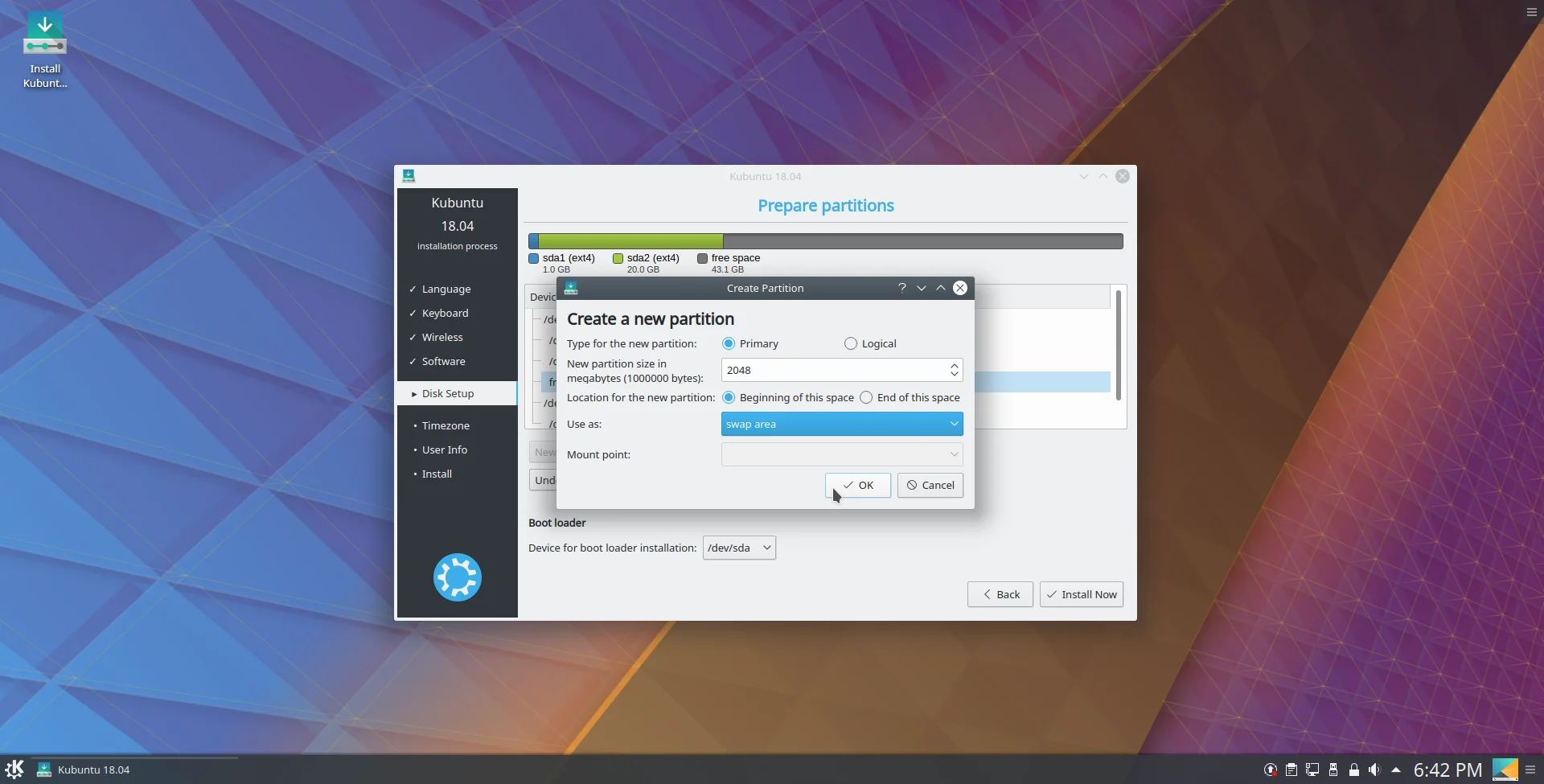The width and height of the screenshot is (1544, 784).
Task: Open the wired network tray icon
Action: 1312,770
